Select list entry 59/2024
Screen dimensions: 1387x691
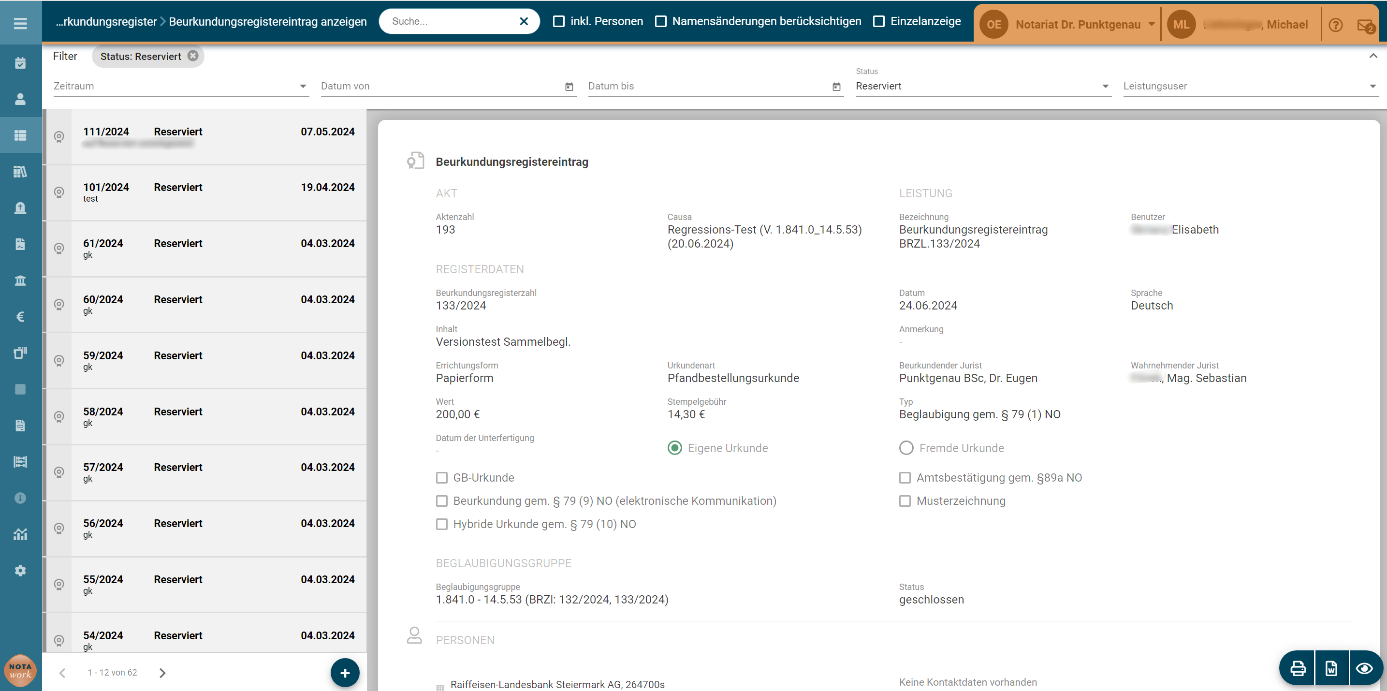205,361
